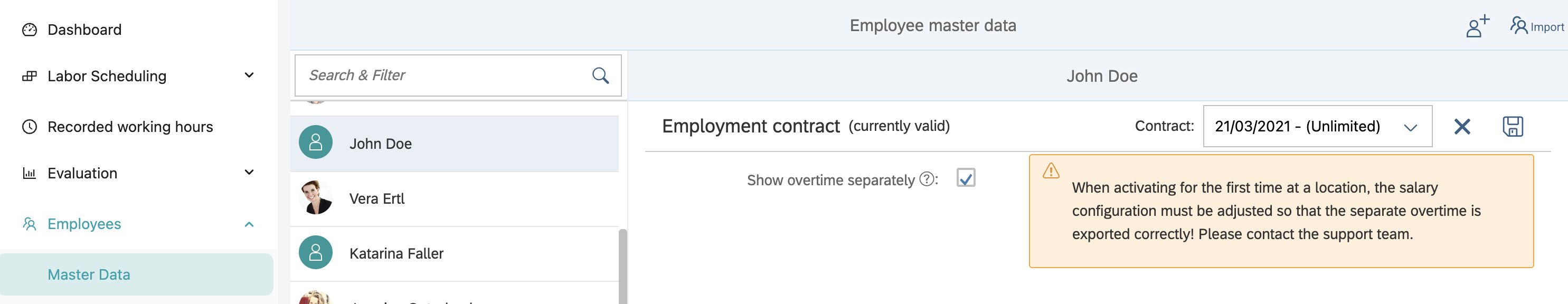Click the add new employee icon
The image size is (1568, 304).
[1477, 26]
